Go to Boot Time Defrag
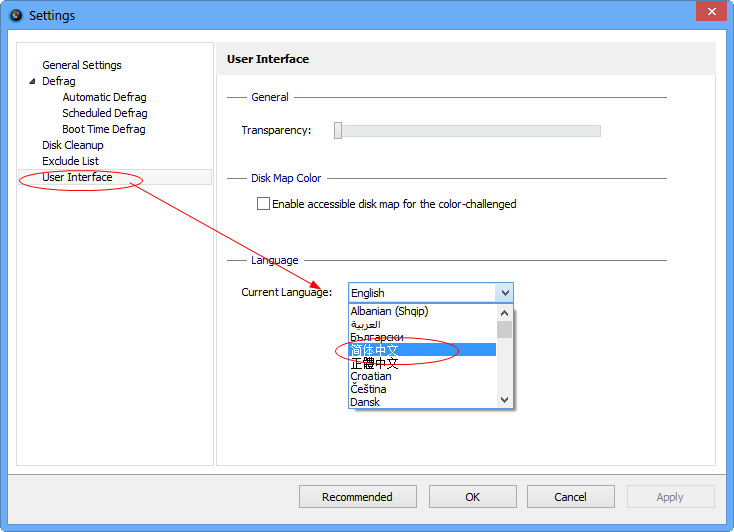The width and height of the screenshot is (734, 532). tap(104, 129)
